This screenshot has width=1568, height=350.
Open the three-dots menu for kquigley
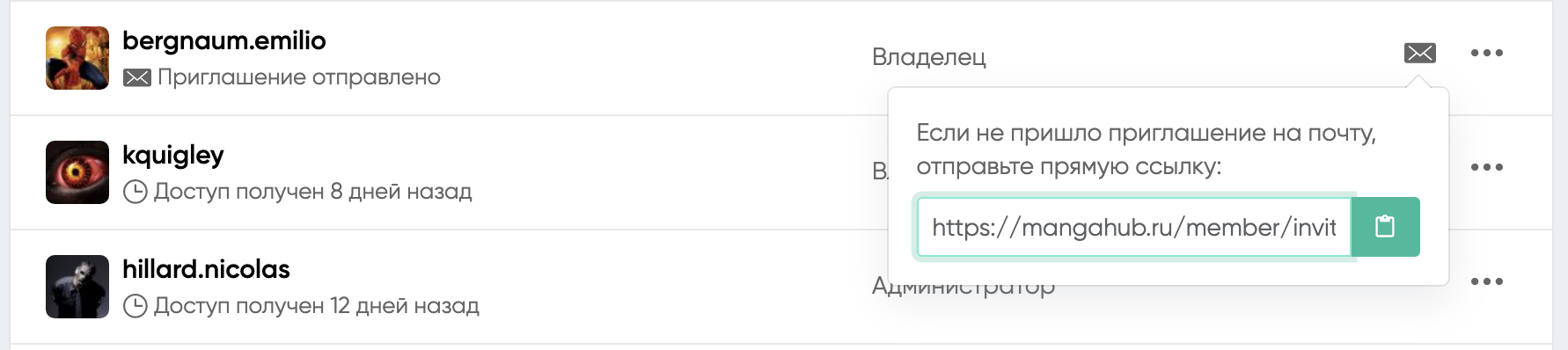pos(1487,167)
